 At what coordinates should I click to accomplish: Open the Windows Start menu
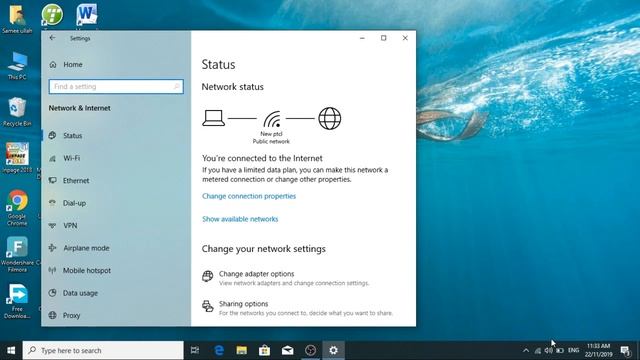point(11,350)
